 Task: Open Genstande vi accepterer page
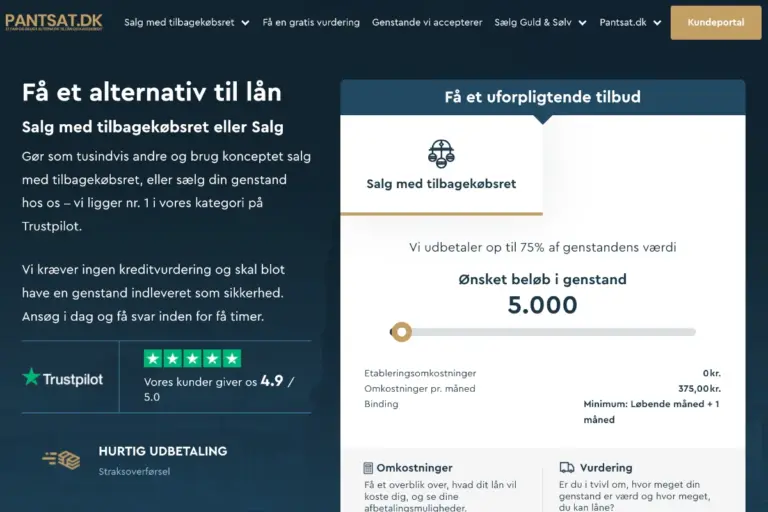[427, 23]
